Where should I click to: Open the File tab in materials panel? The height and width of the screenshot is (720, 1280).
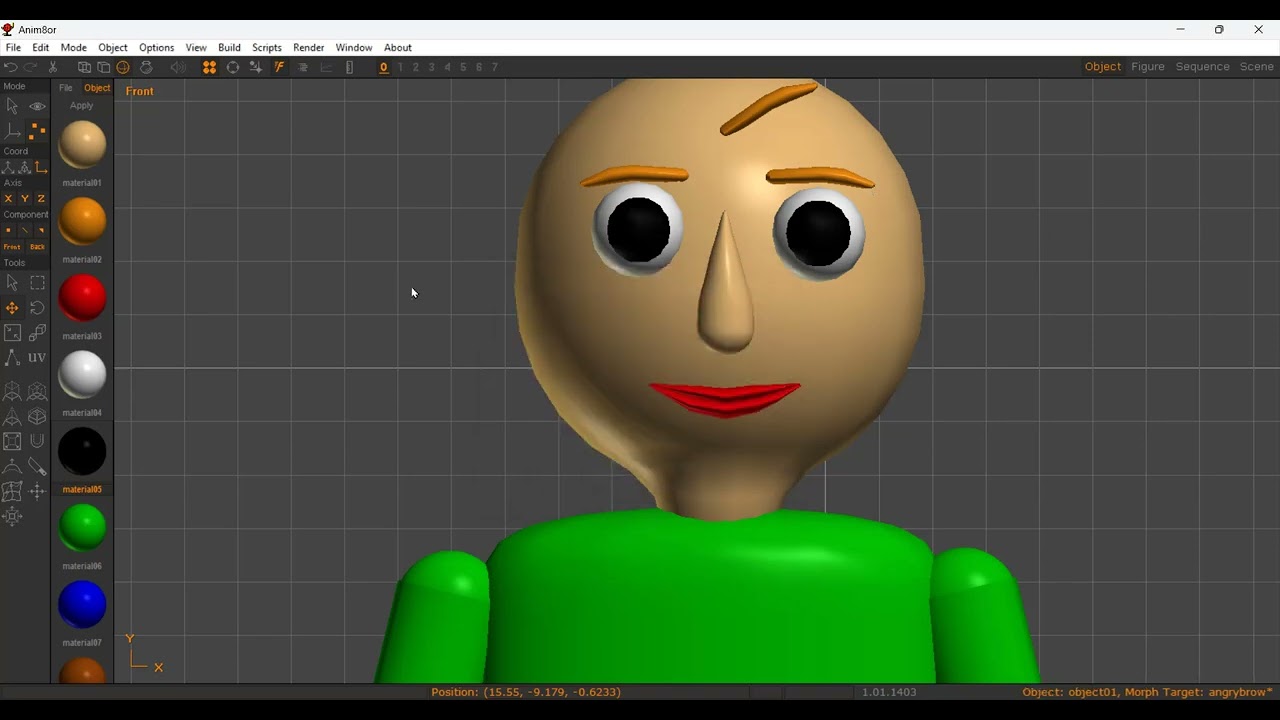66,88
